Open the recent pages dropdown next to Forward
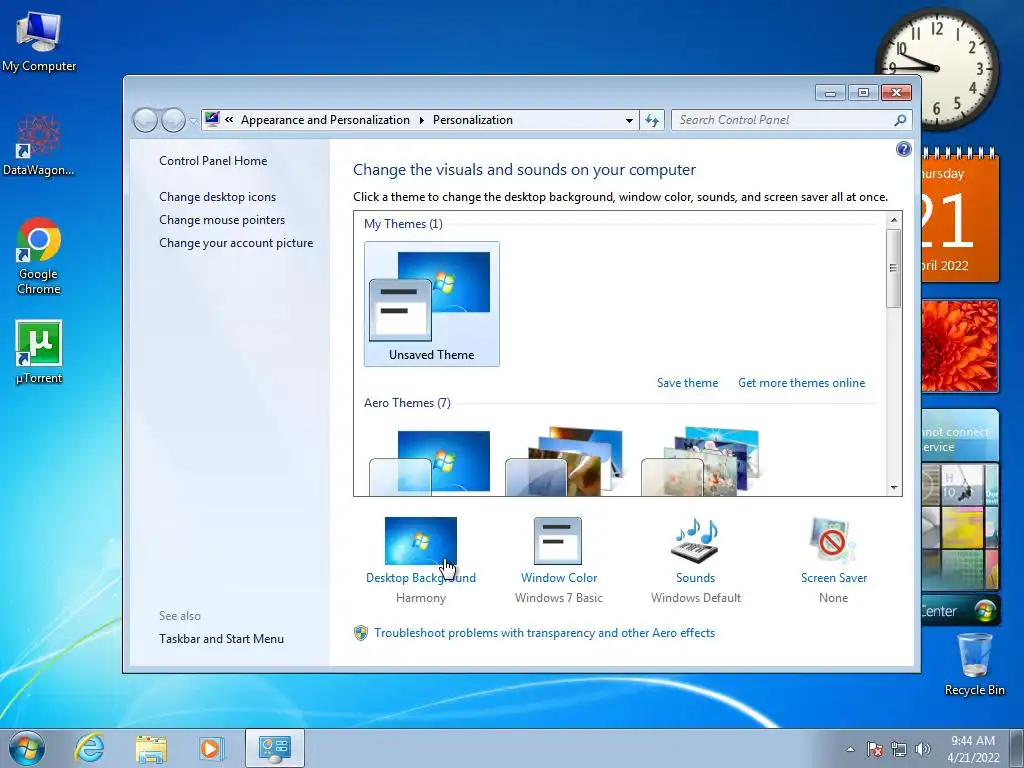This screenshot has height=768, width=1024. 193,121
